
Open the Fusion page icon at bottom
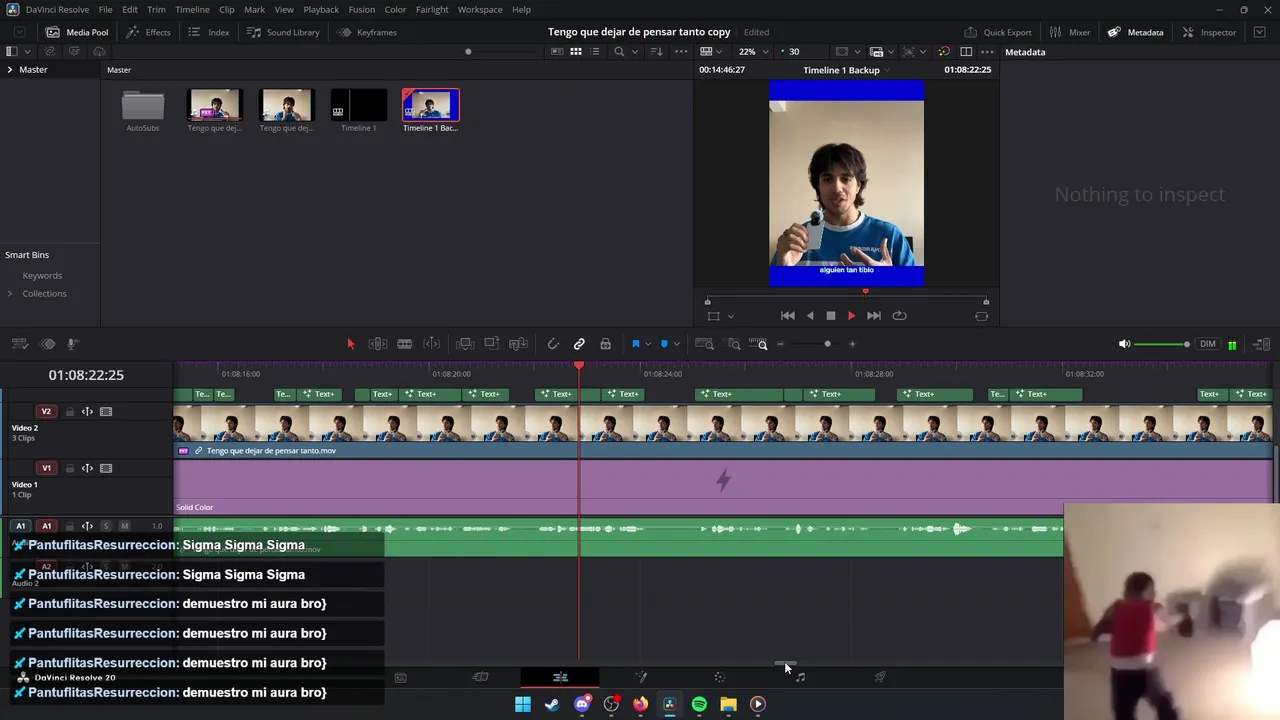click(x=641, y=677)
